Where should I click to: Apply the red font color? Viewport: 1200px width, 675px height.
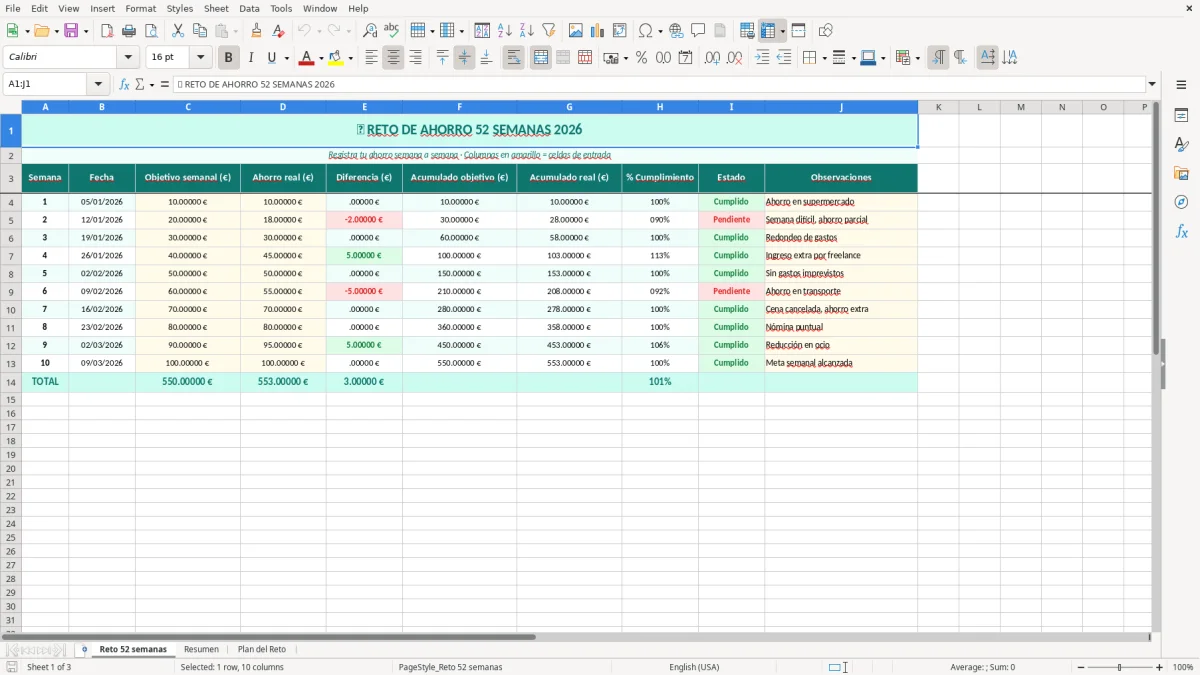307,58
